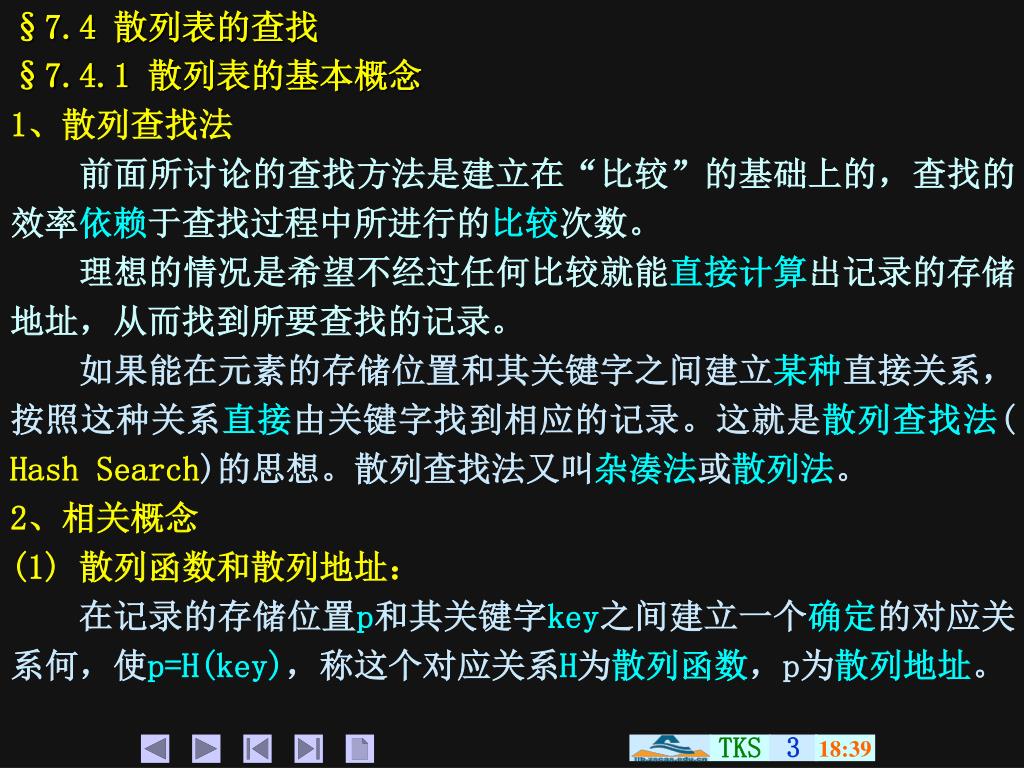Go to the next slide arrow button
The height and width of the screenshot is (768, 1024).
[x=206, y=748]
